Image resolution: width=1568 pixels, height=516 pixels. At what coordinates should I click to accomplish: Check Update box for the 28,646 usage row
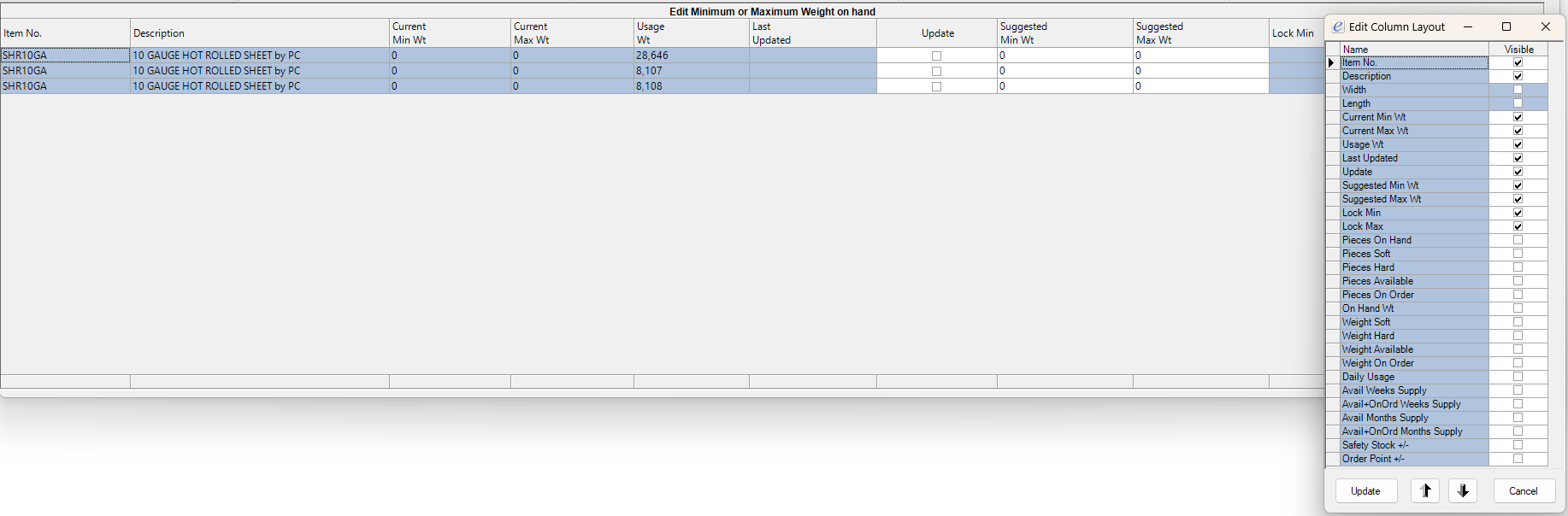click(936, 56)
